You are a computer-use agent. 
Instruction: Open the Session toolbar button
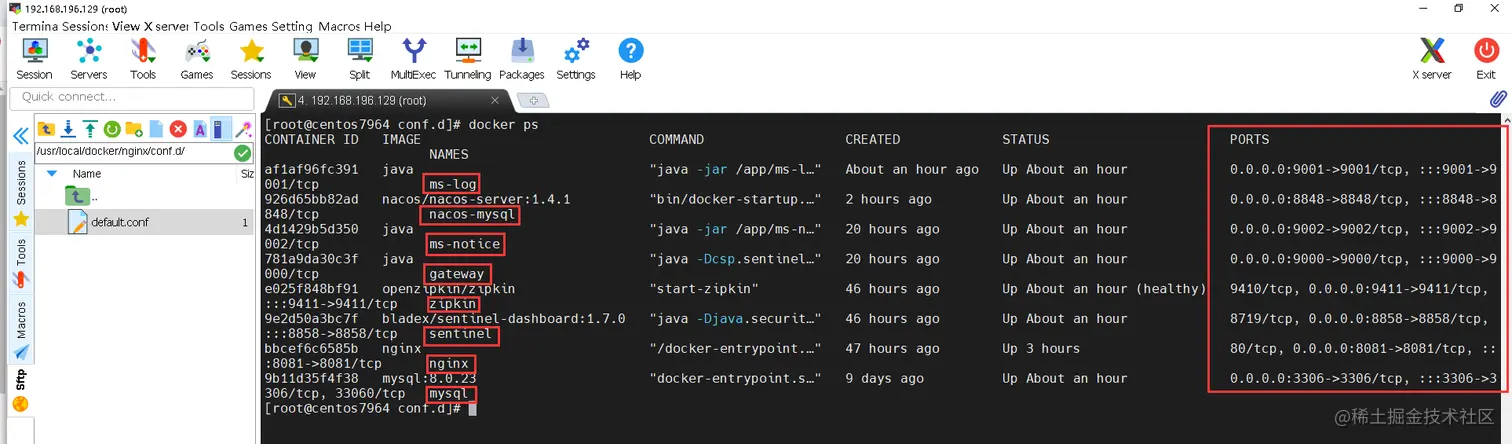click(x=34, y=59)
